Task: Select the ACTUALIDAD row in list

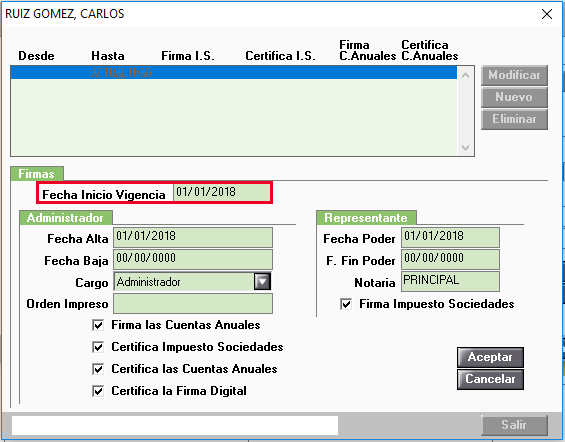Action: 234,73
